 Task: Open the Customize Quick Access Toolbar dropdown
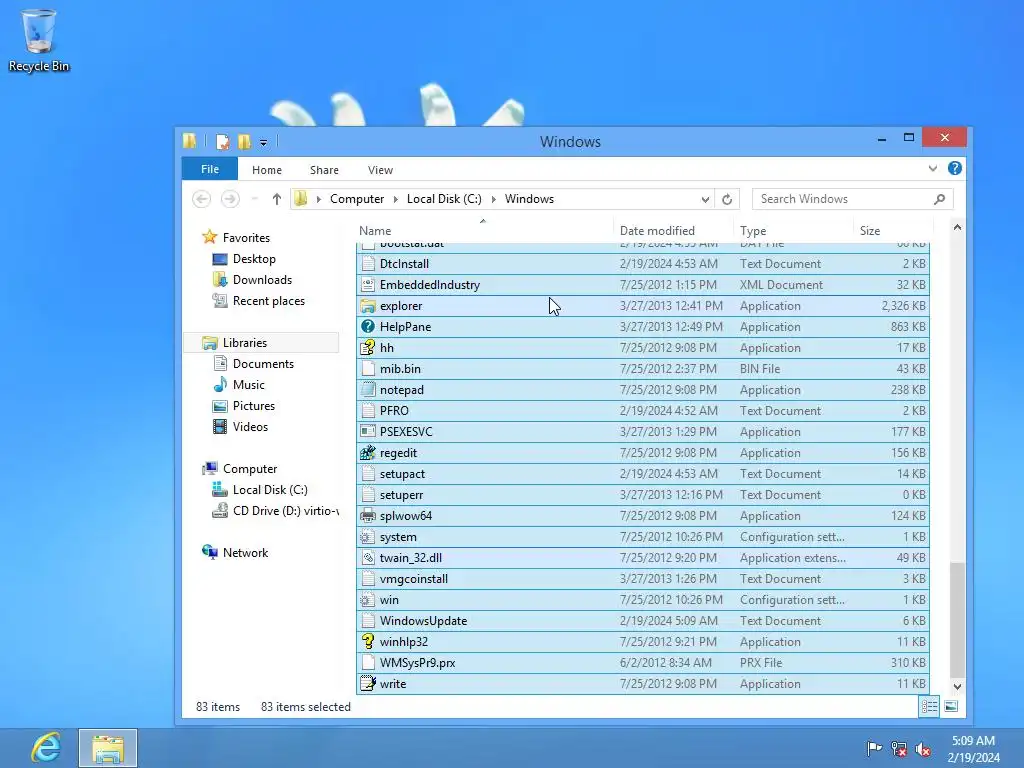263,142
